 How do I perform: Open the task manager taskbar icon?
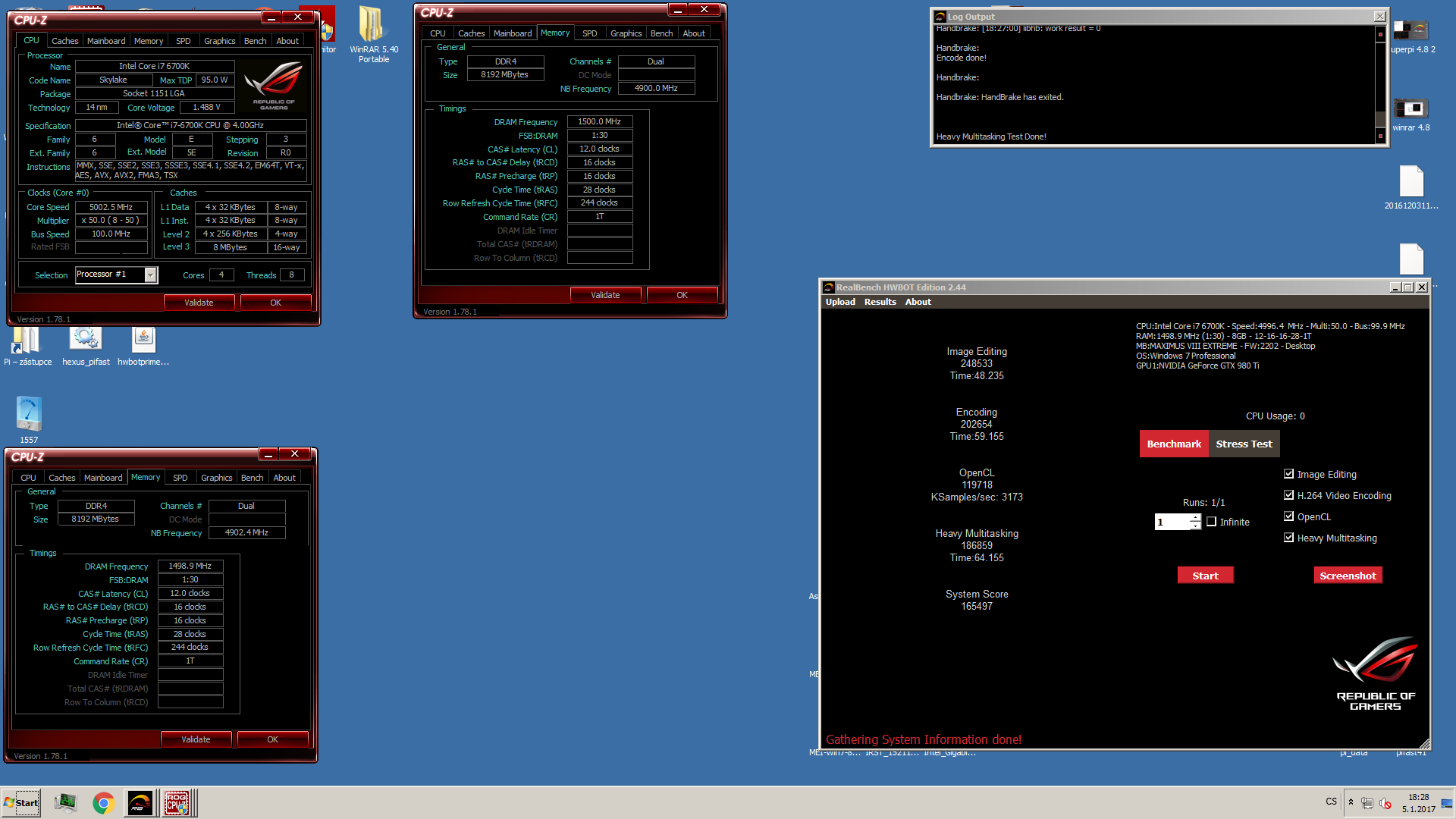(66, 803)
